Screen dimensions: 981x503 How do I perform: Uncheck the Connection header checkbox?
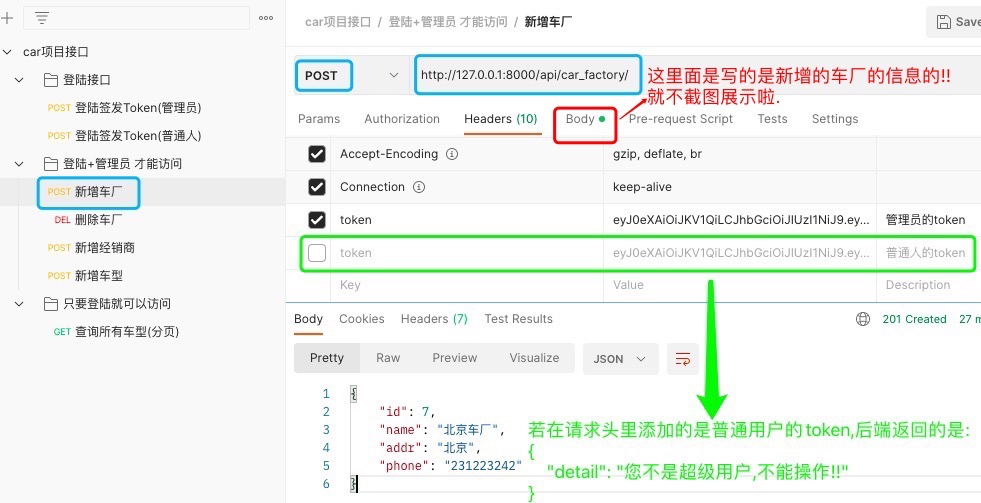317,187
